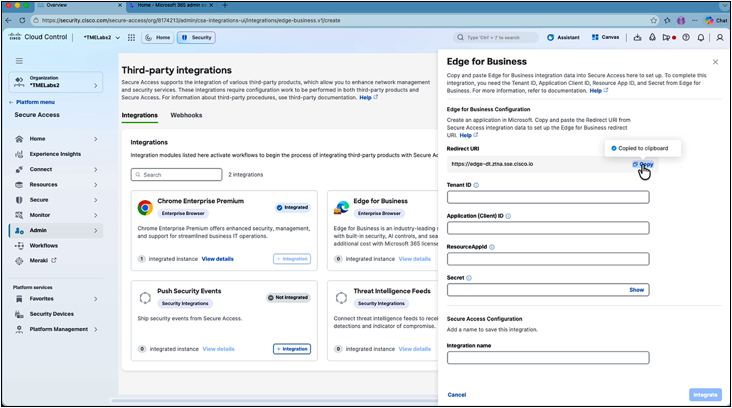Click the browser back arrow
732x408 pixels.
(x=8, y=21)
